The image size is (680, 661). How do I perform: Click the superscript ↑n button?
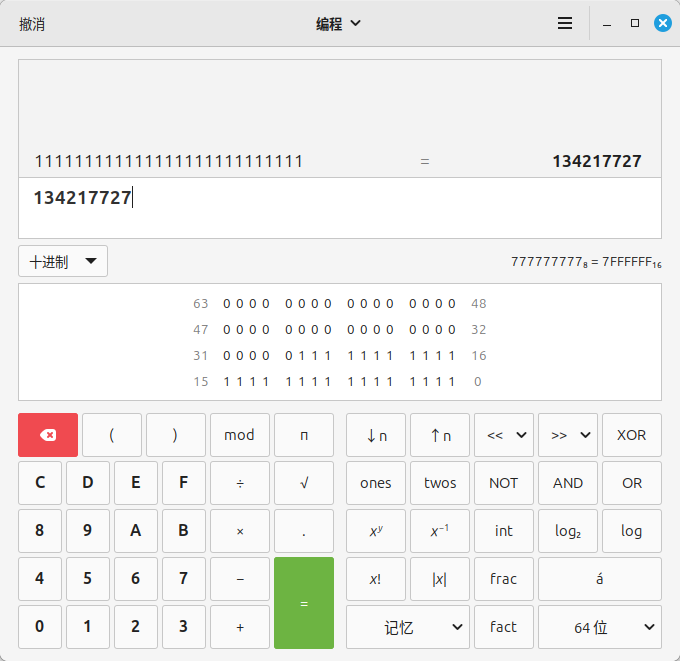(440, 435)
